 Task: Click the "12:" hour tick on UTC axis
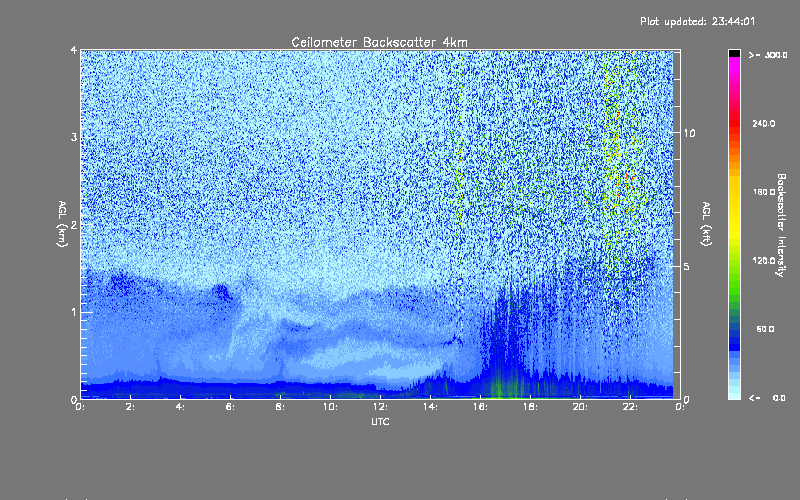[380, 407]
